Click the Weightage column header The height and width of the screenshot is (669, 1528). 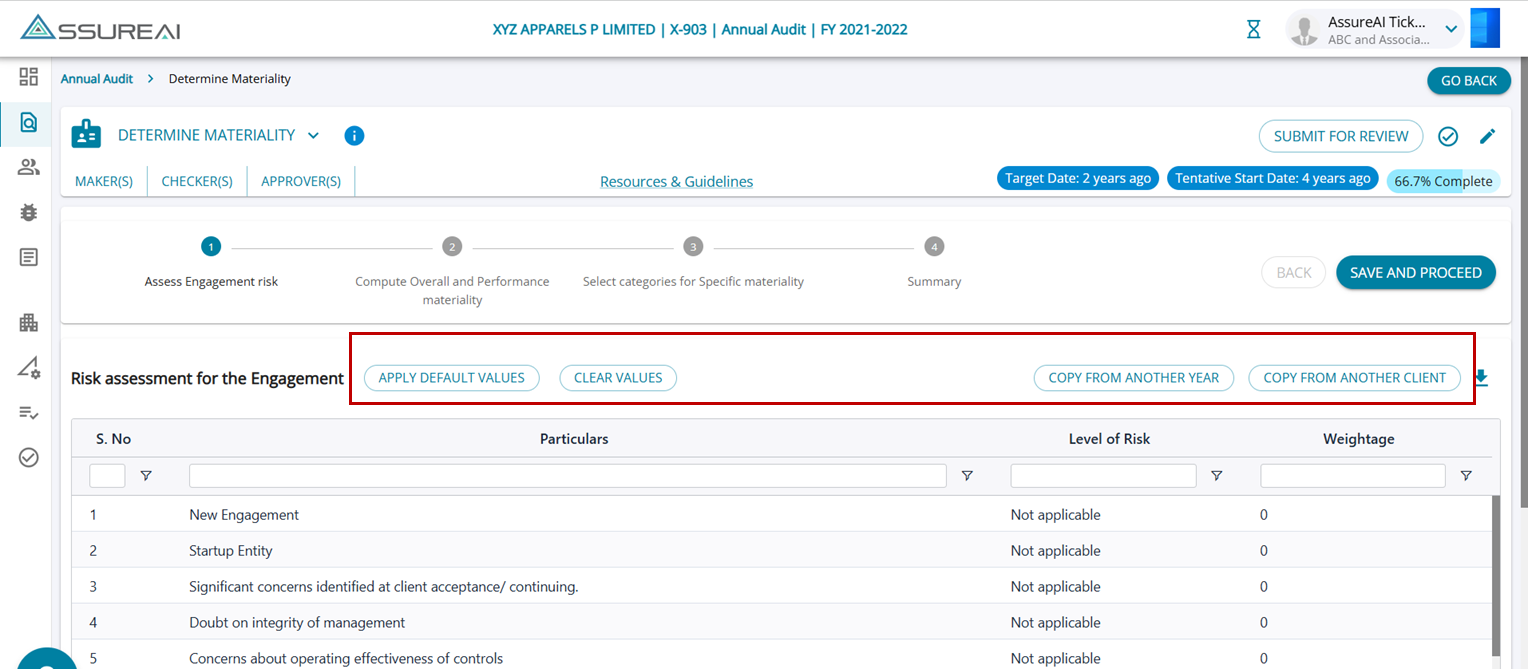coord(1358,439)
